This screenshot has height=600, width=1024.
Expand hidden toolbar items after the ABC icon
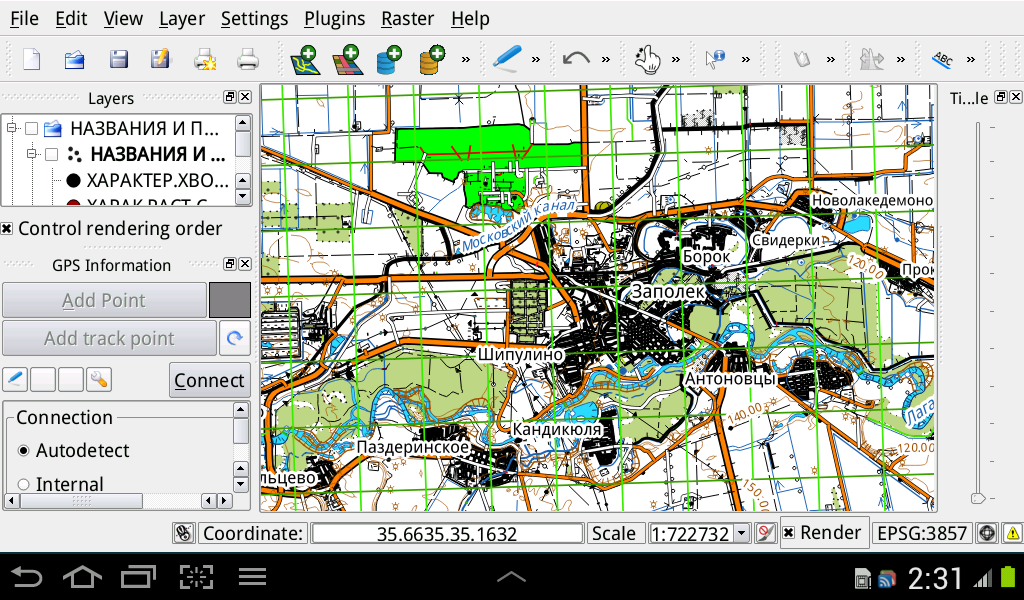(970, 58)
